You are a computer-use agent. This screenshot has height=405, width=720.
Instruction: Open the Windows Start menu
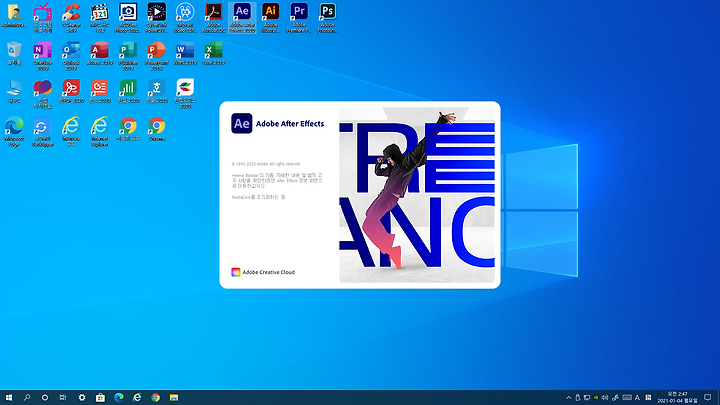pyautogui.click(x=9, y=398)
